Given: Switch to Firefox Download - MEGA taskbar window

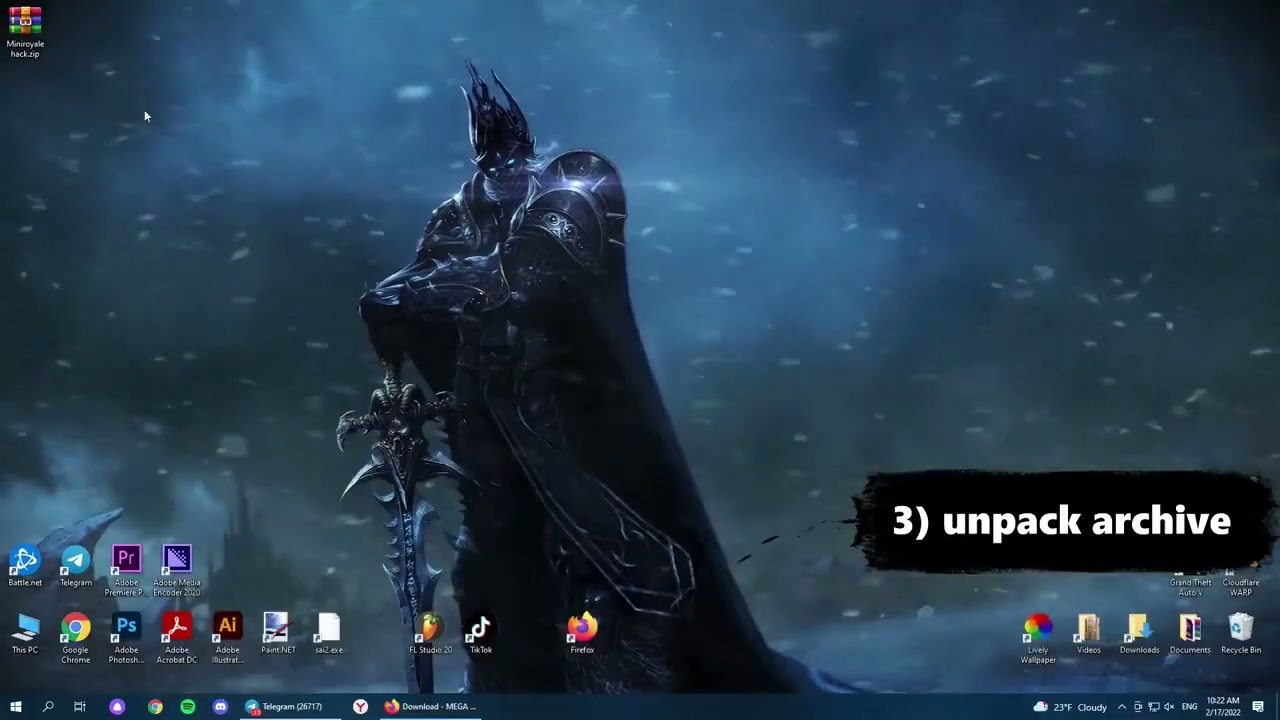Looking at the screenshot, I should [432, 707].
